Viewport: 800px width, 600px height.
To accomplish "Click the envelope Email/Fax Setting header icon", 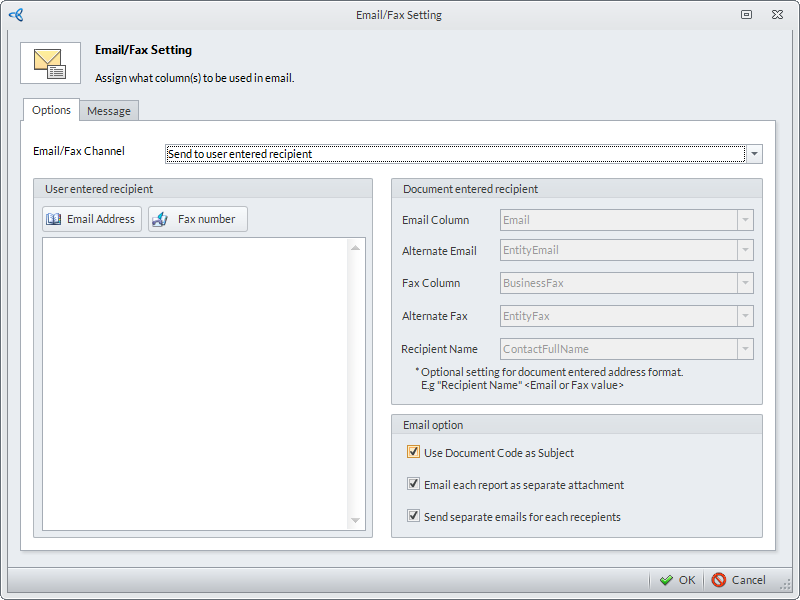I will tap(50, 63).
